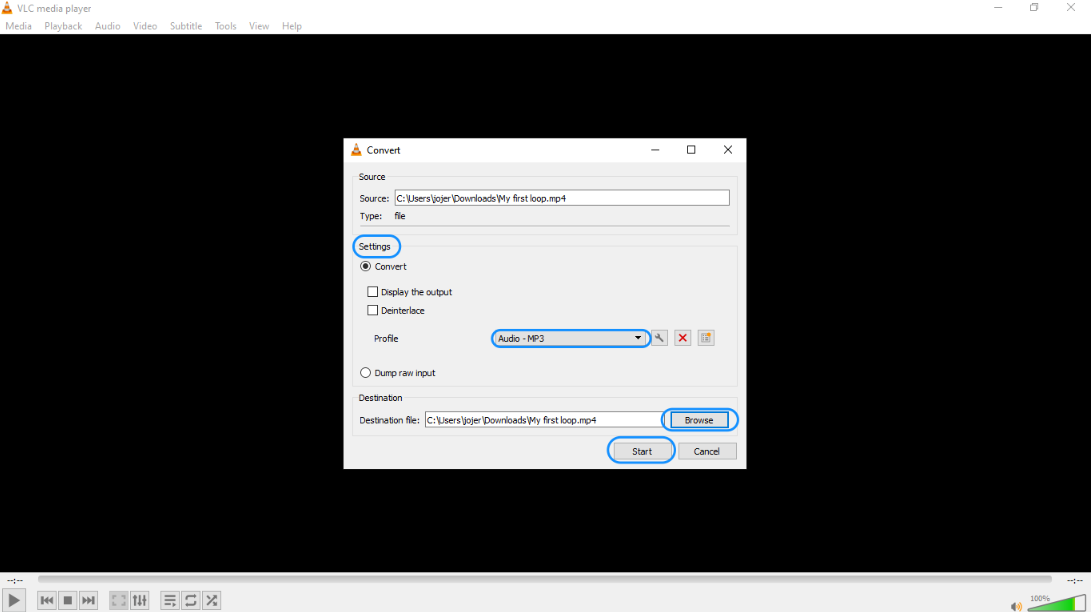1091x612 pixels.
Task: Adjust the volume slider at 100%
Action: [x=1056, y=604]
